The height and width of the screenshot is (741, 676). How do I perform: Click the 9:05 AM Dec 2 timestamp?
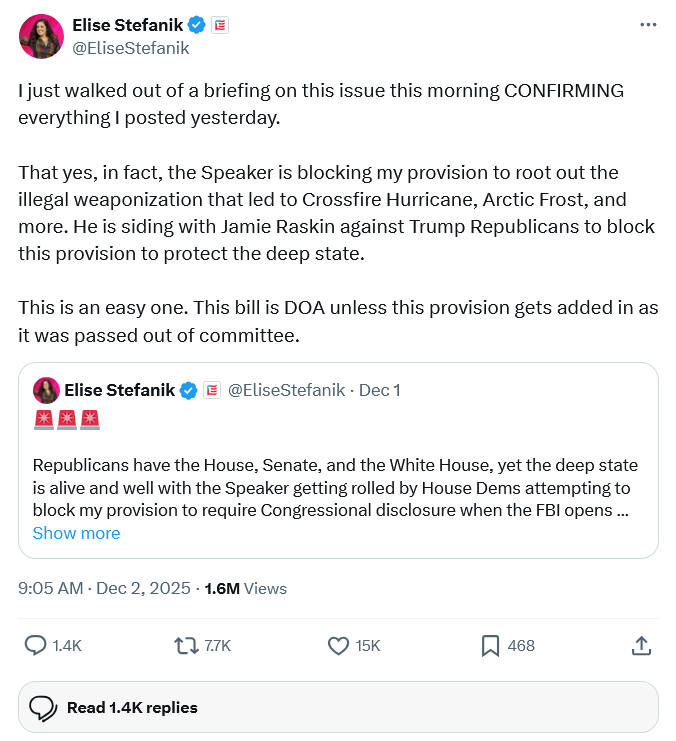(104, 588)
